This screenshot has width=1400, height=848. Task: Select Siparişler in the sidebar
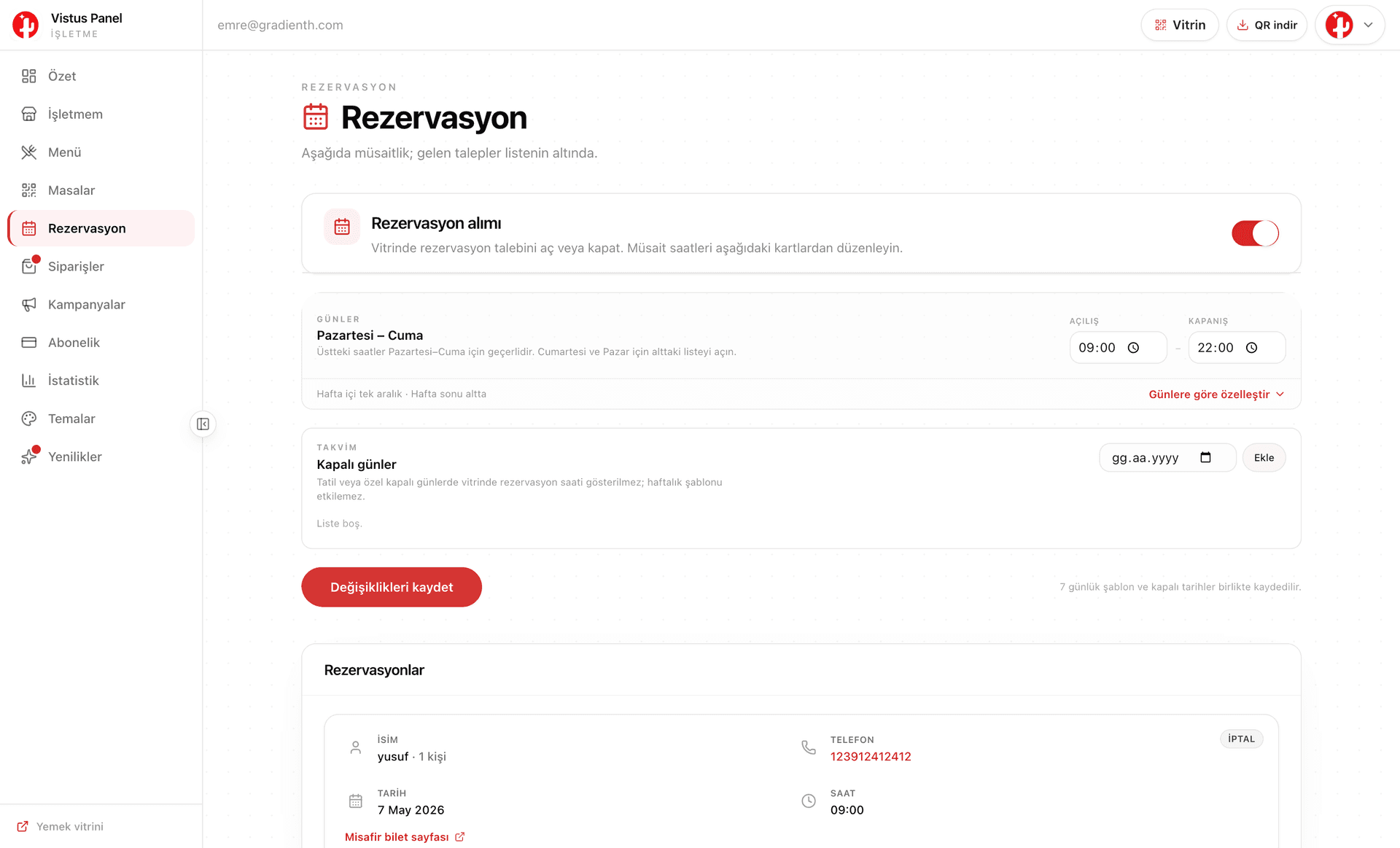click(101, 266)
